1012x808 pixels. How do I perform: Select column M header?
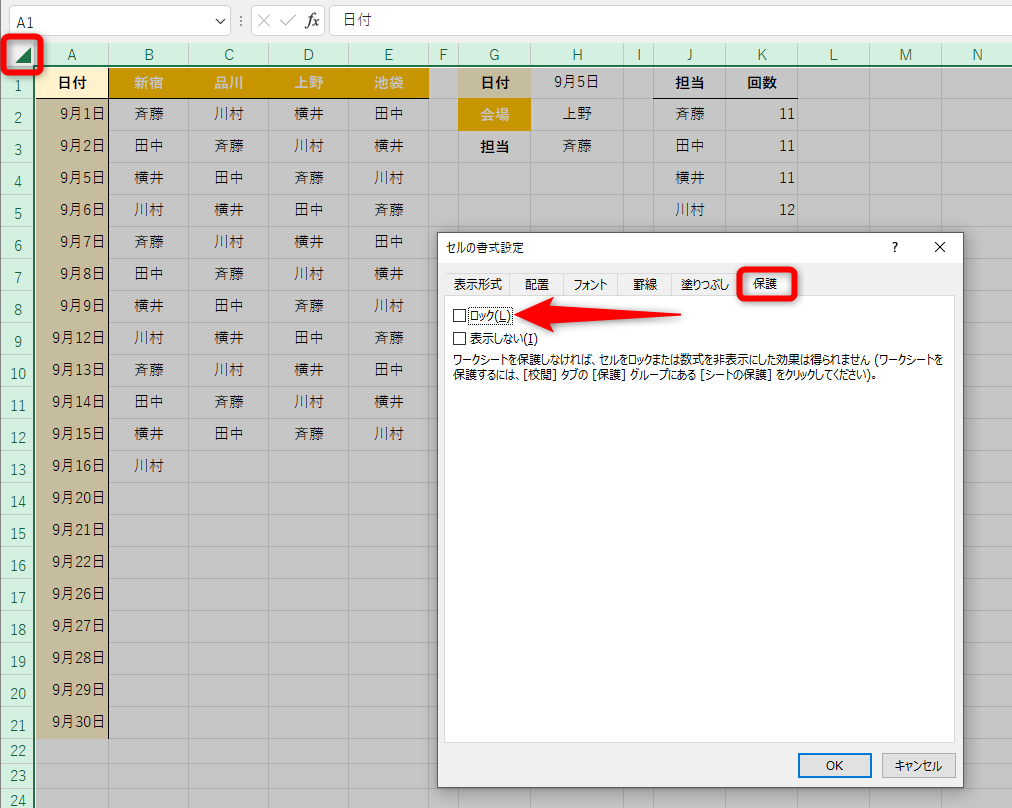[x=906, y=55]
